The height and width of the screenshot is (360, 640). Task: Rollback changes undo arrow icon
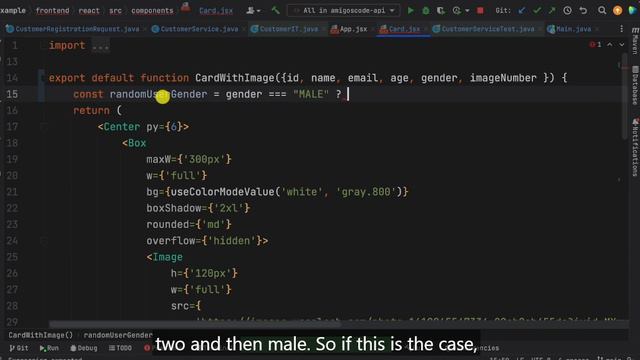click(x=583, y=11)
